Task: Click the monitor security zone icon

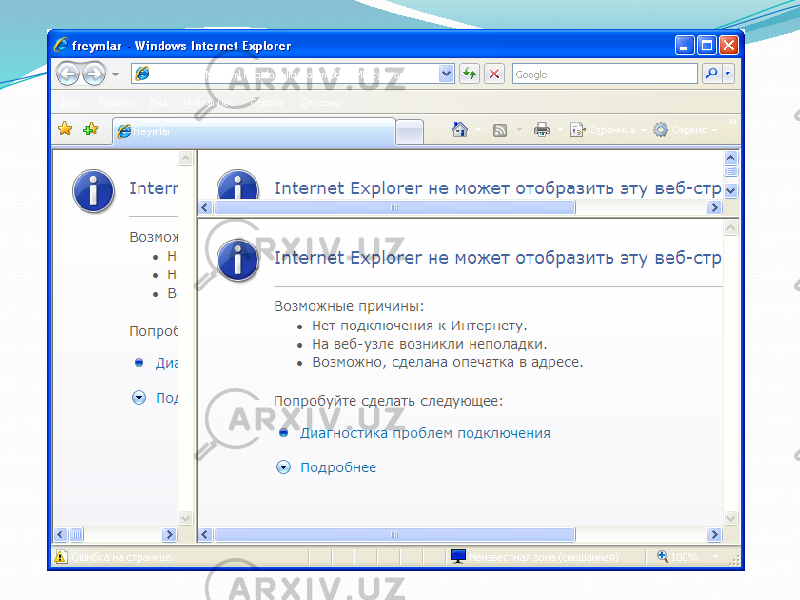Action: 458,556
